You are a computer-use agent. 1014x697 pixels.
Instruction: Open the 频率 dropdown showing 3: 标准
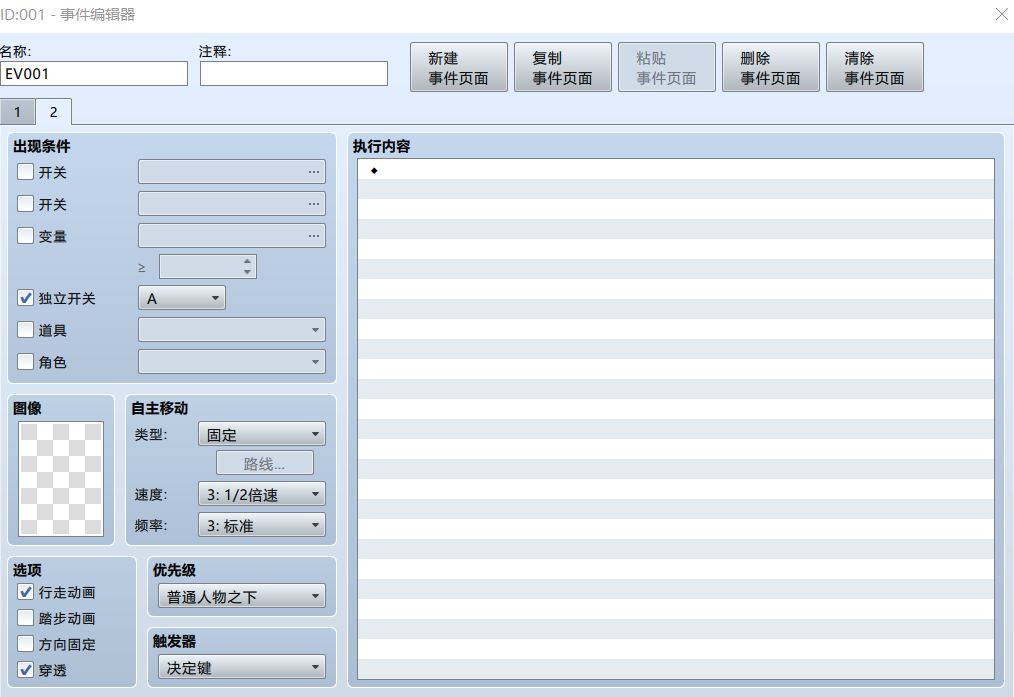pyautogui.click(x=261, y=526)
